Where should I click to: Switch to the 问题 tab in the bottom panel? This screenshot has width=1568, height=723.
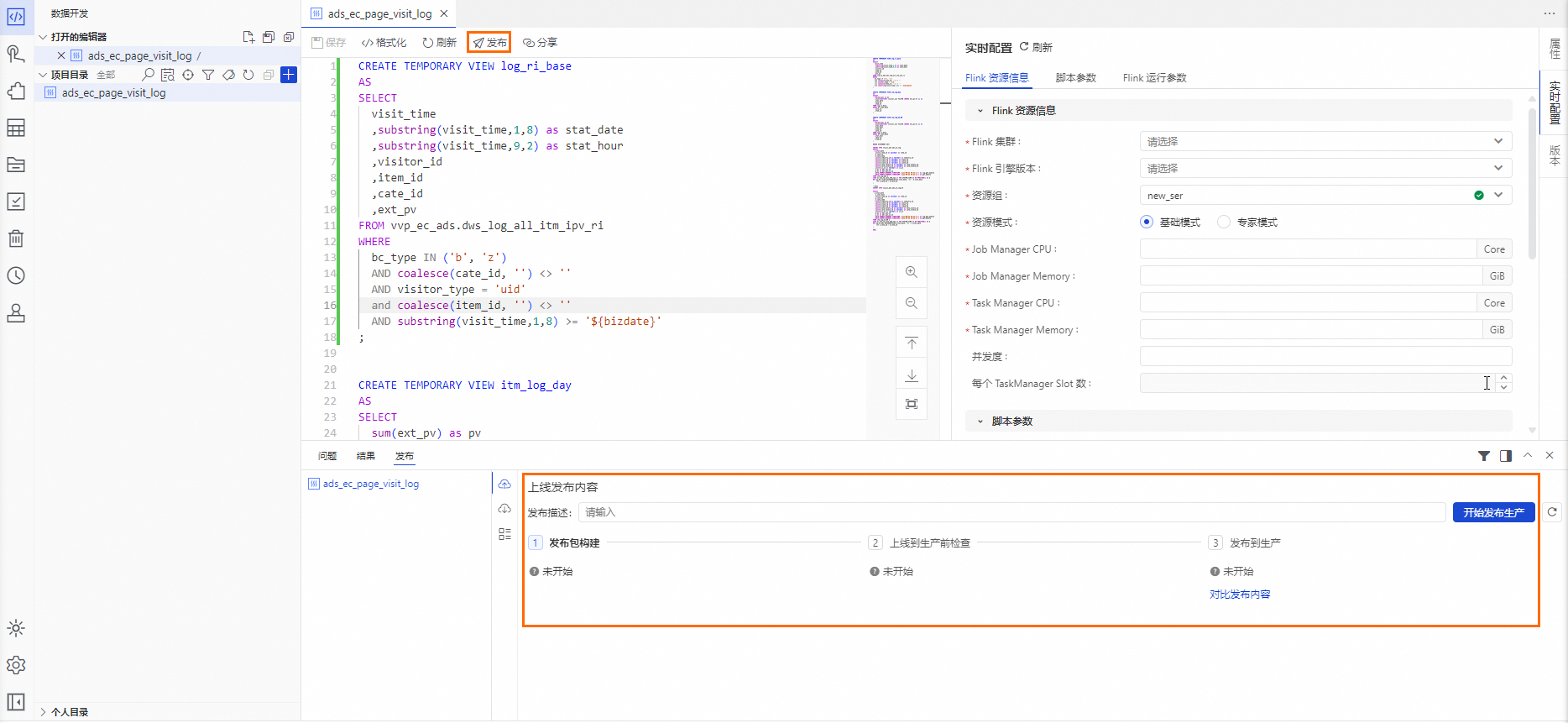[x=327, y=456]
